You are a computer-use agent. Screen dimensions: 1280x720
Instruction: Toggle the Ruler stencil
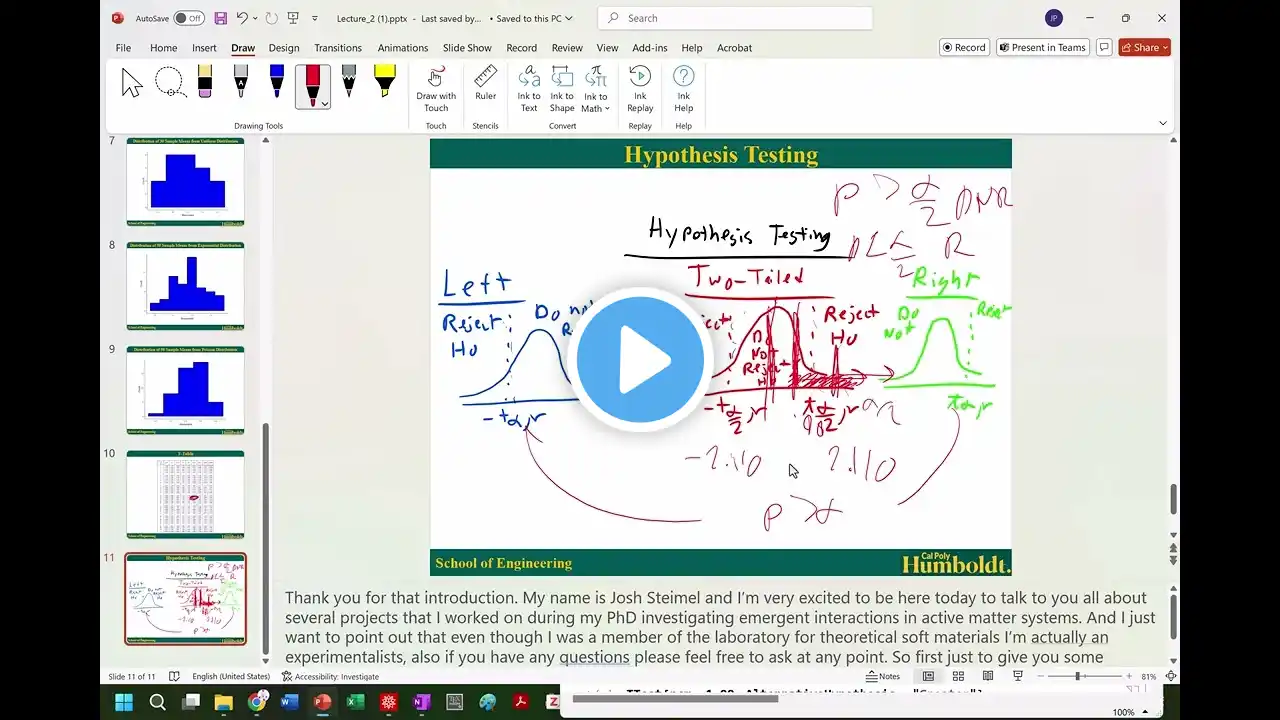(486, 84)
